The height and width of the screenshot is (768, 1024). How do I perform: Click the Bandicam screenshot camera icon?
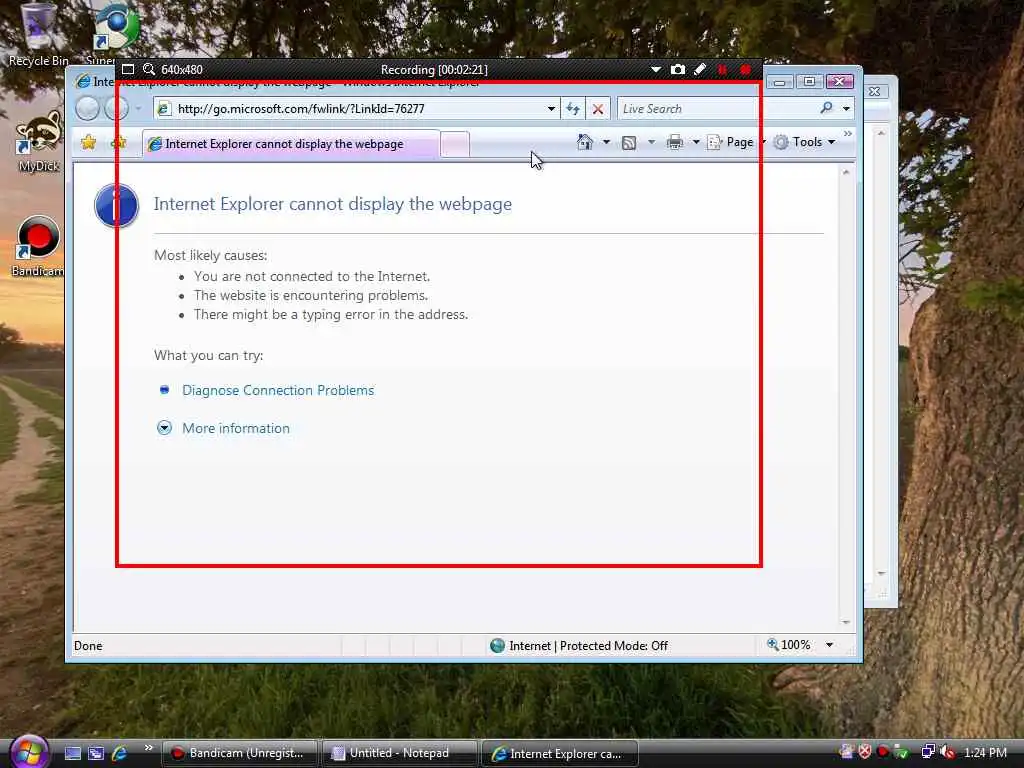pos(677,69)
